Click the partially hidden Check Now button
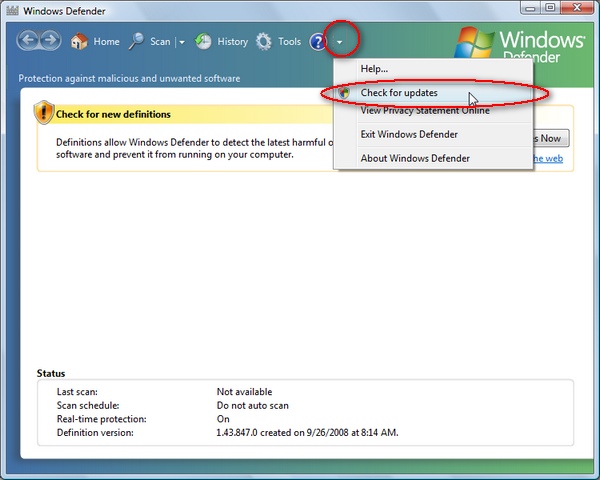The width and height of the screenshot is (600, 480). [551, 138]
